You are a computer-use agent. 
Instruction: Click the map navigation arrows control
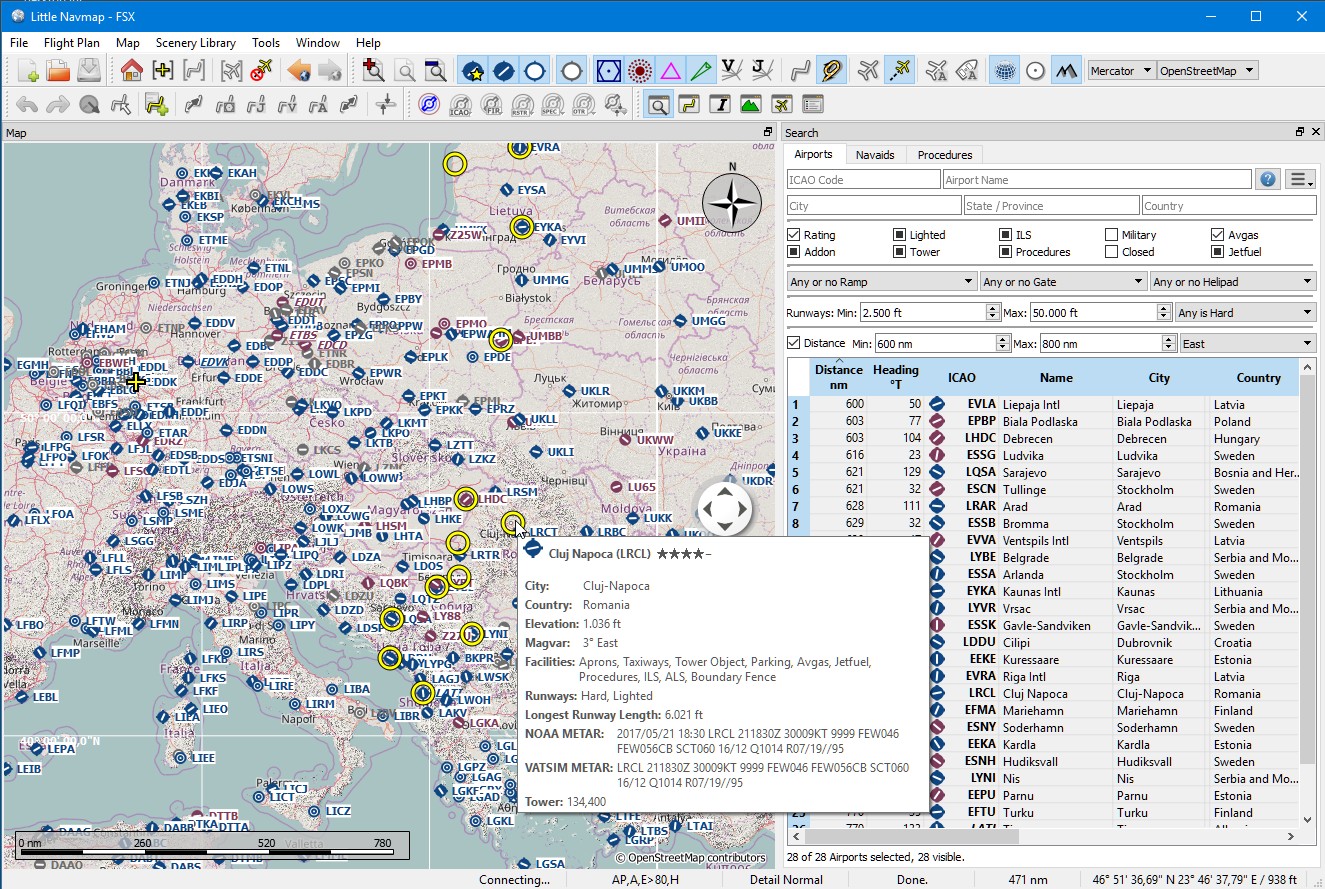(723, 509)
